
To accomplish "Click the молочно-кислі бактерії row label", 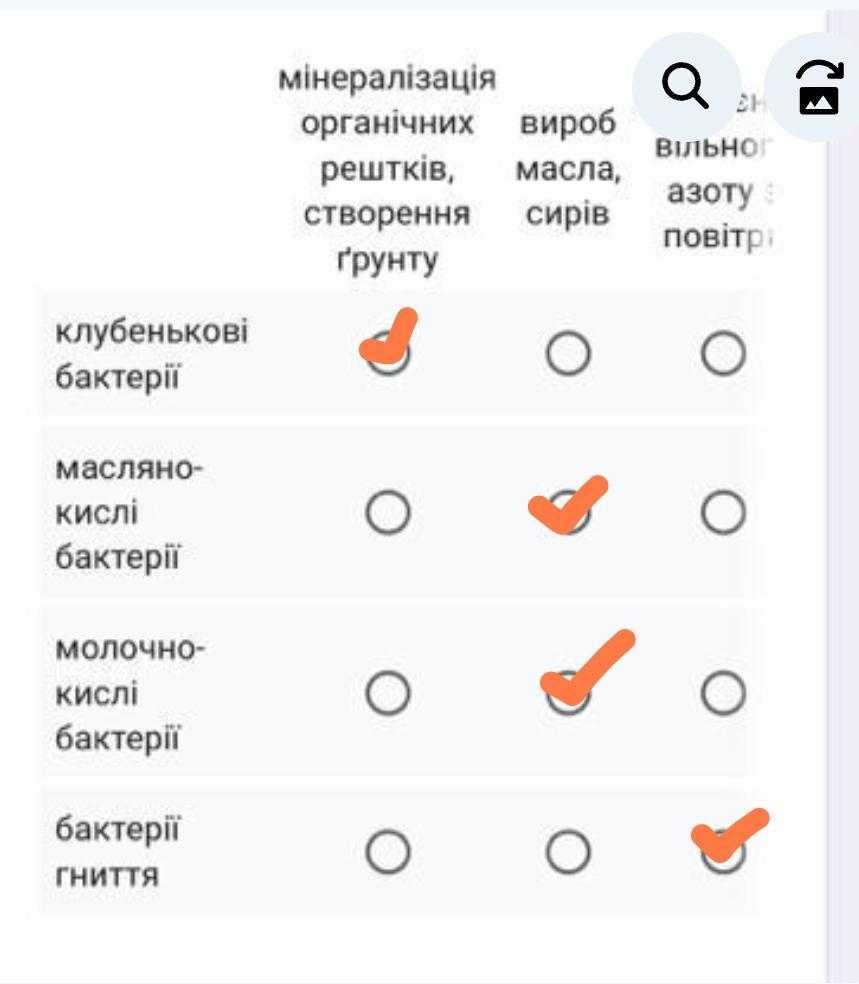I will tap(130, 693).
